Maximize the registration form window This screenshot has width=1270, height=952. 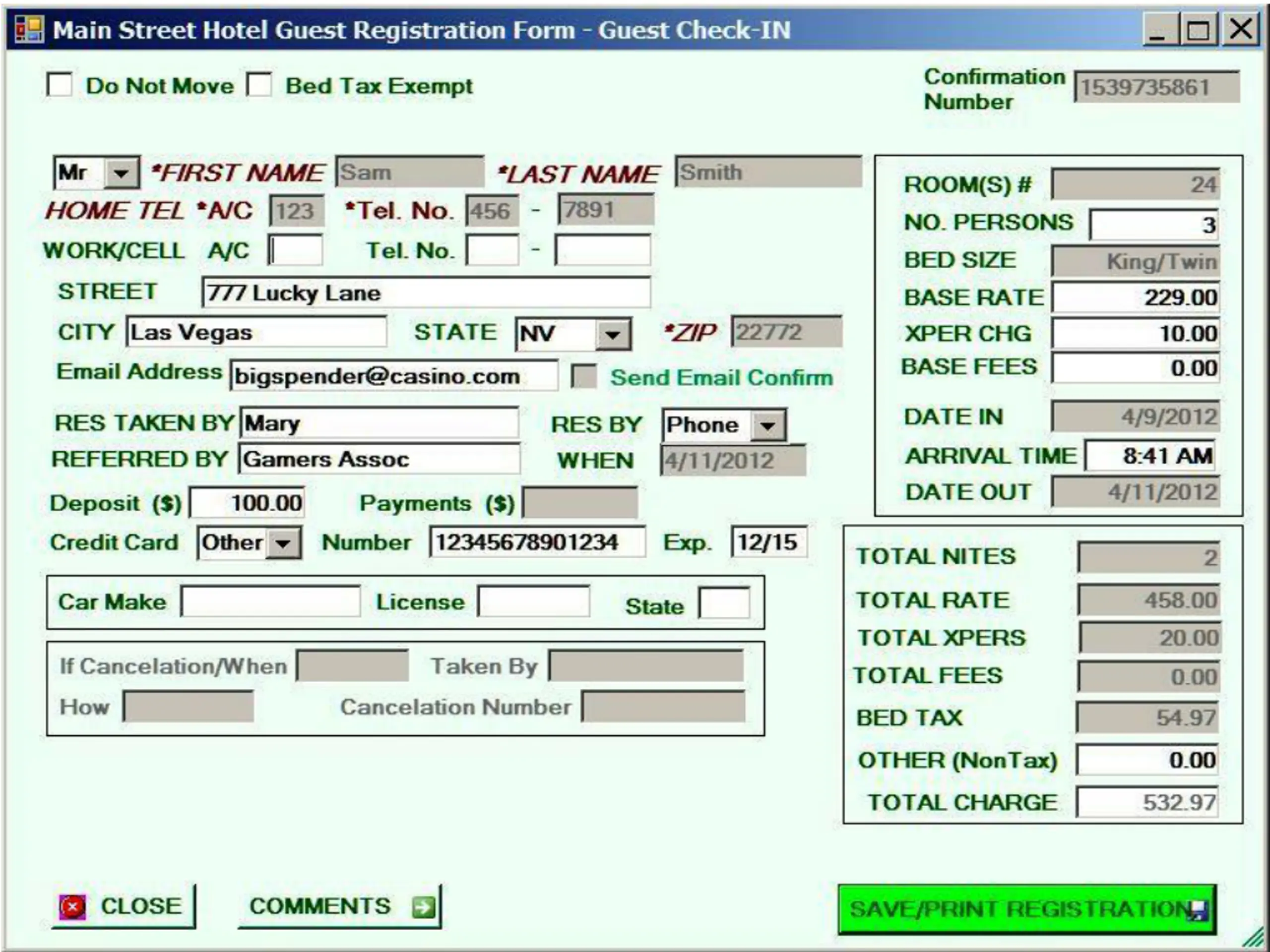click(x=1198, y=29)
